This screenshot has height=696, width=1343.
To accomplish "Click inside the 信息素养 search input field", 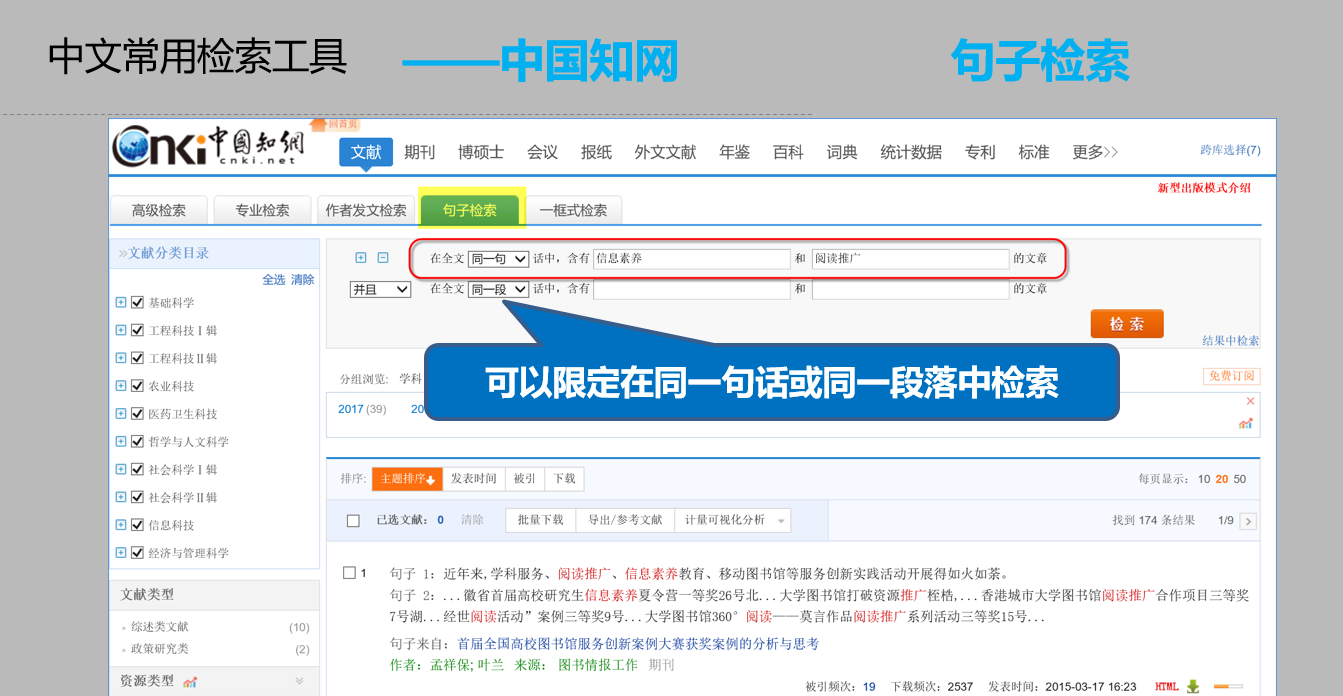I will (x=690, y=258).
